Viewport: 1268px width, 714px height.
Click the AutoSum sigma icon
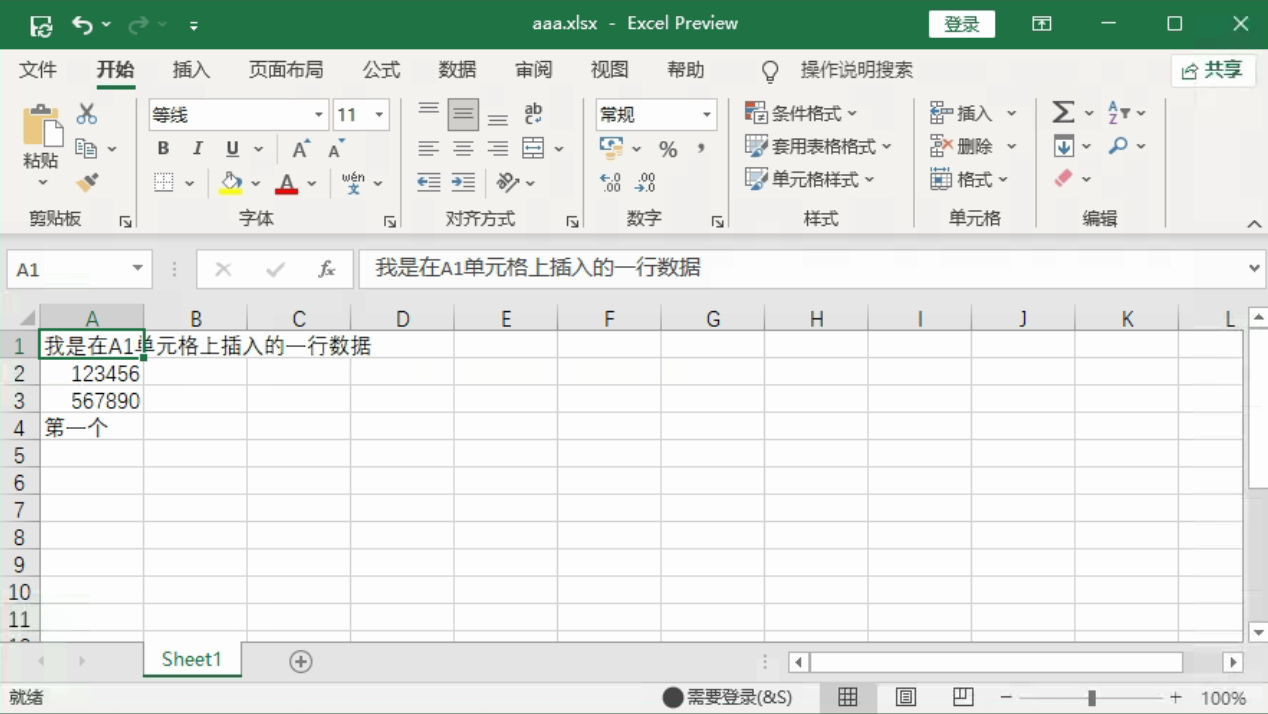1063,113
